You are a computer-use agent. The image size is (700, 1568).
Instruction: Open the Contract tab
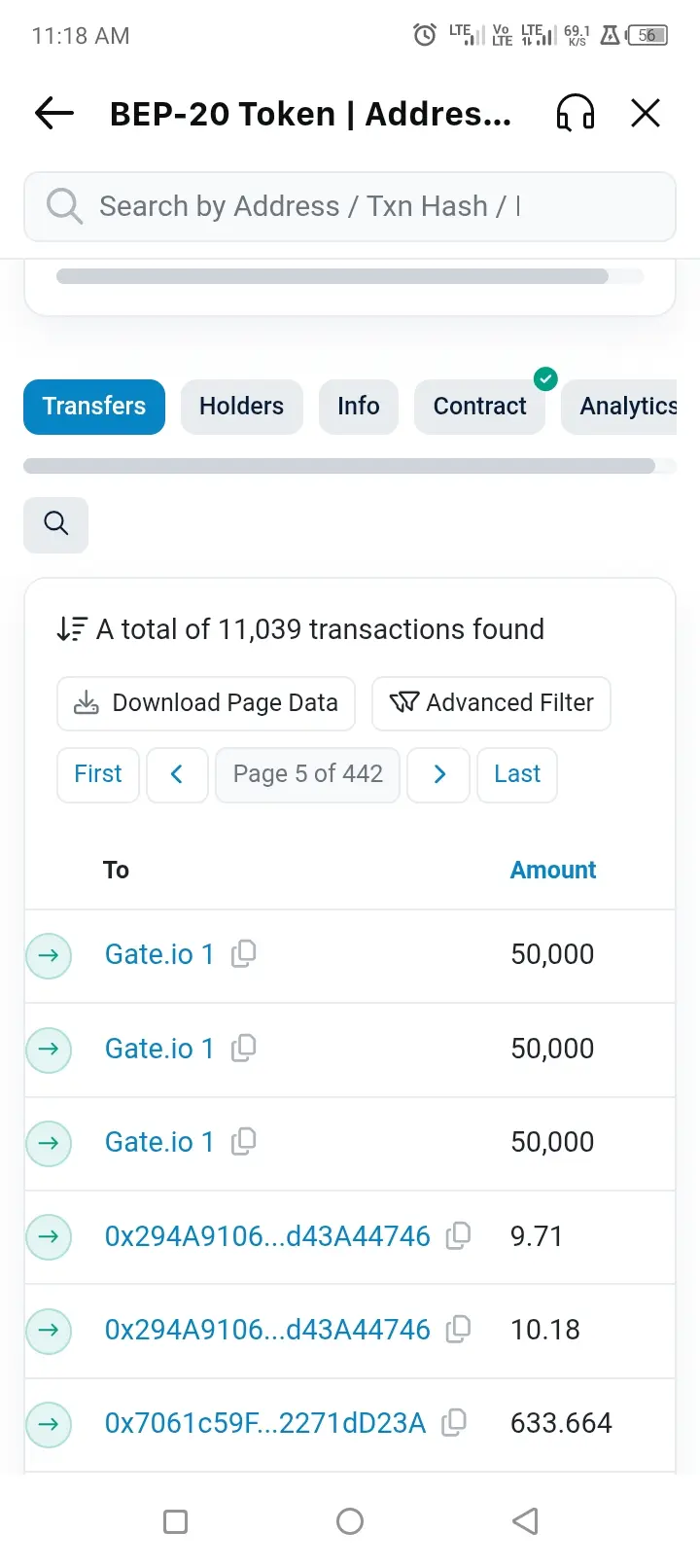click(x=479, y=407)
